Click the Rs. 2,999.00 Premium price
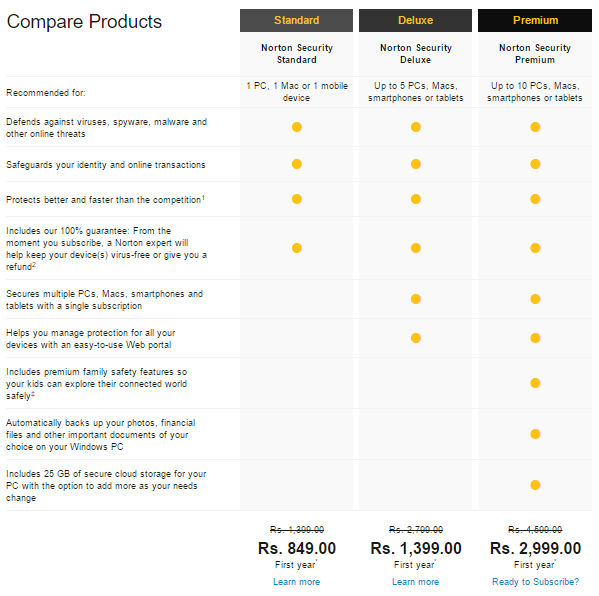 point(535,548)
